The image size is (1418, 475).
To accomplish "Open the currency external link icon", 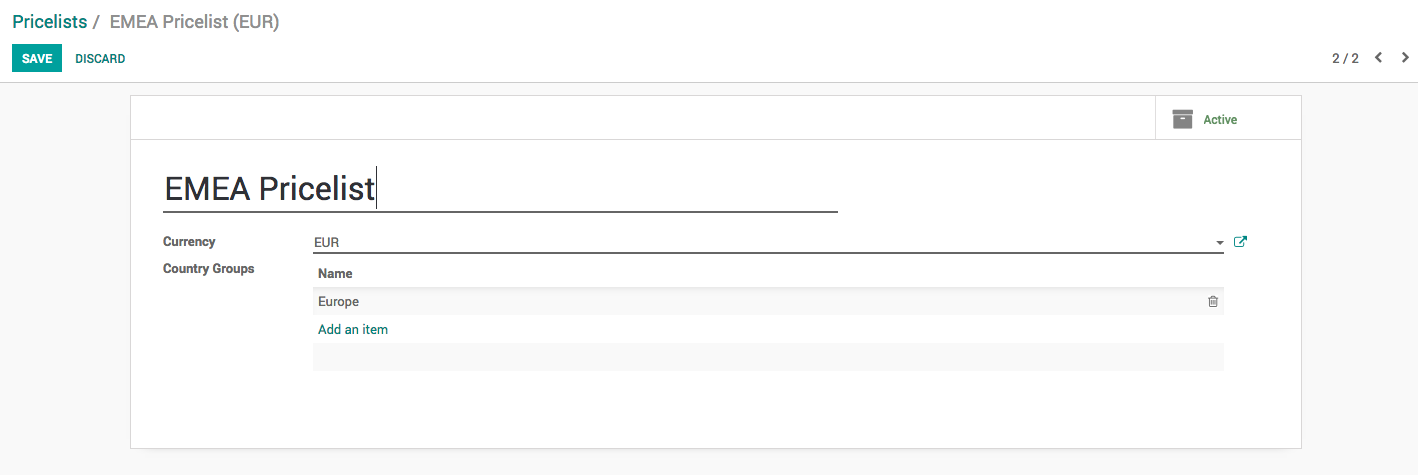I will coord(1240,242).
